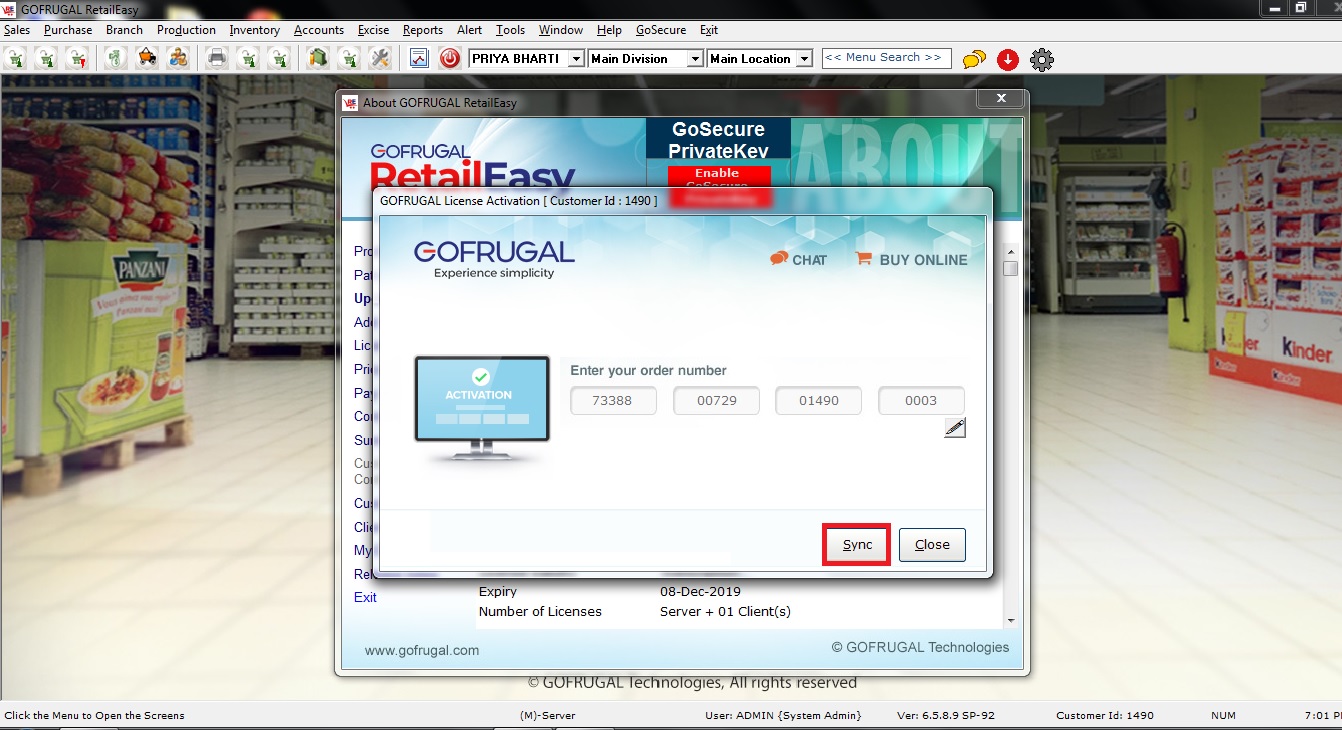
Task: Click the cart icon with the red marker
Action: point(77,58)
